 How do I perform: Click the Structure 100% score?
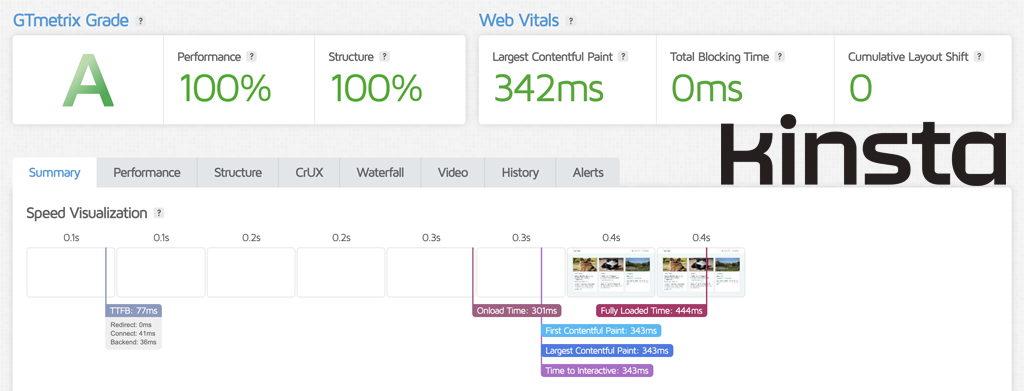376,88
